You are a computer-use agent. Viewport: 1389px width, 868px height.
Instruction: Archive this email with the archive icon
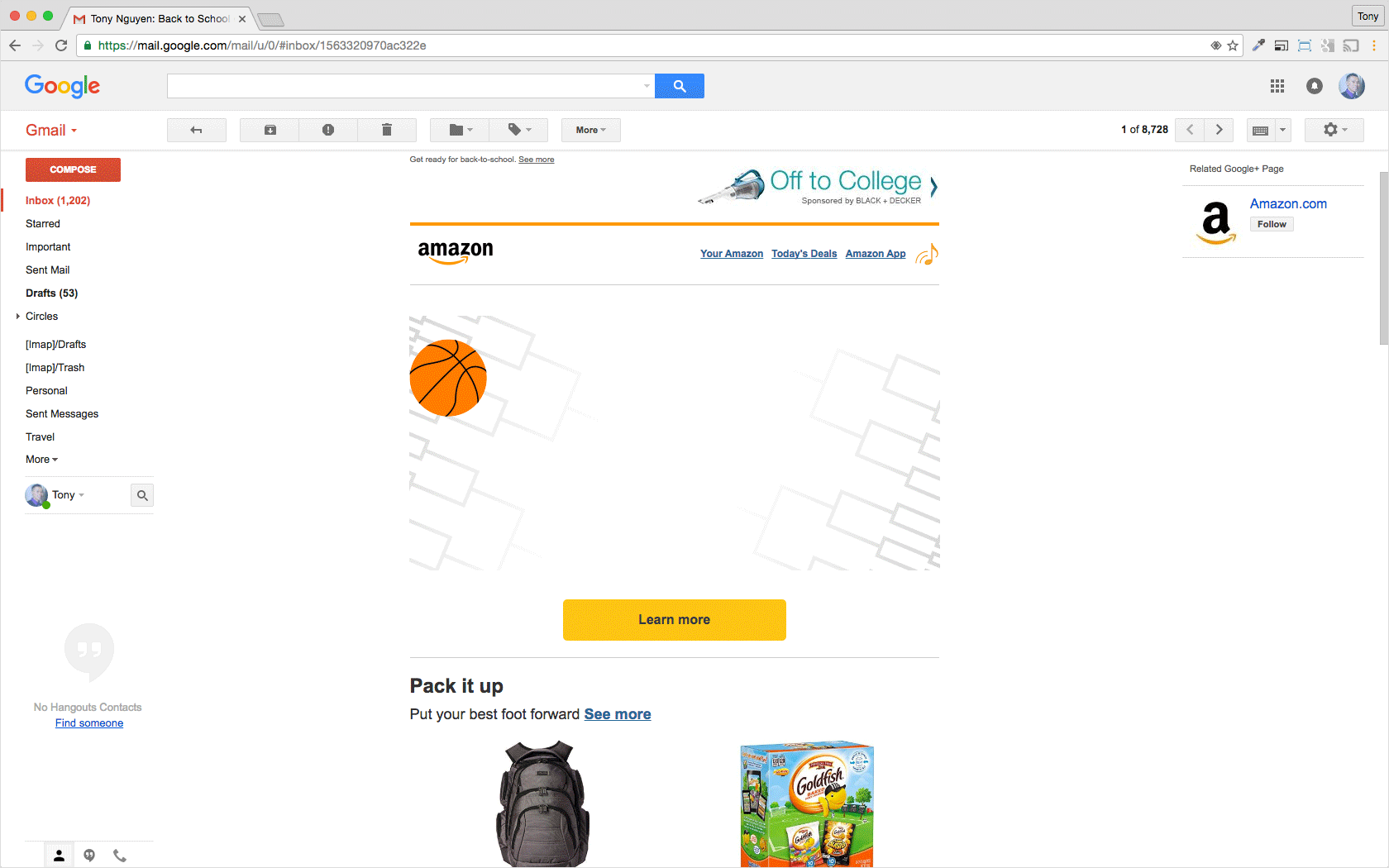click(270, 130)
